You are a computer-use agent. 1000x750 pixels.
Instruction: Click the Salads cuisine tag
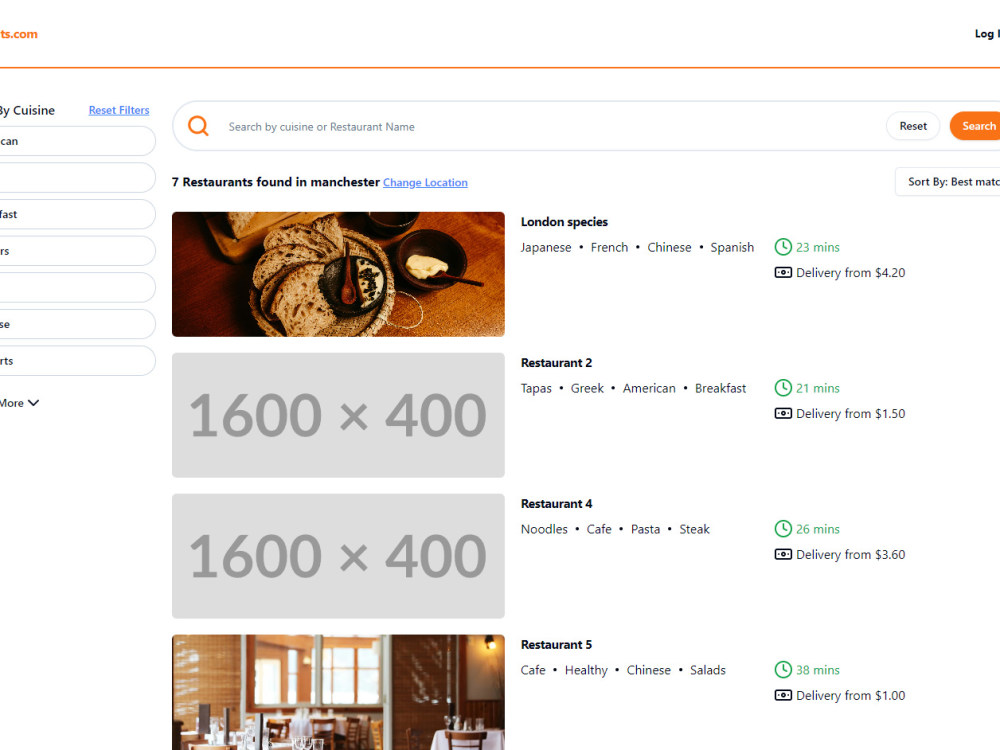pos(708,670)
